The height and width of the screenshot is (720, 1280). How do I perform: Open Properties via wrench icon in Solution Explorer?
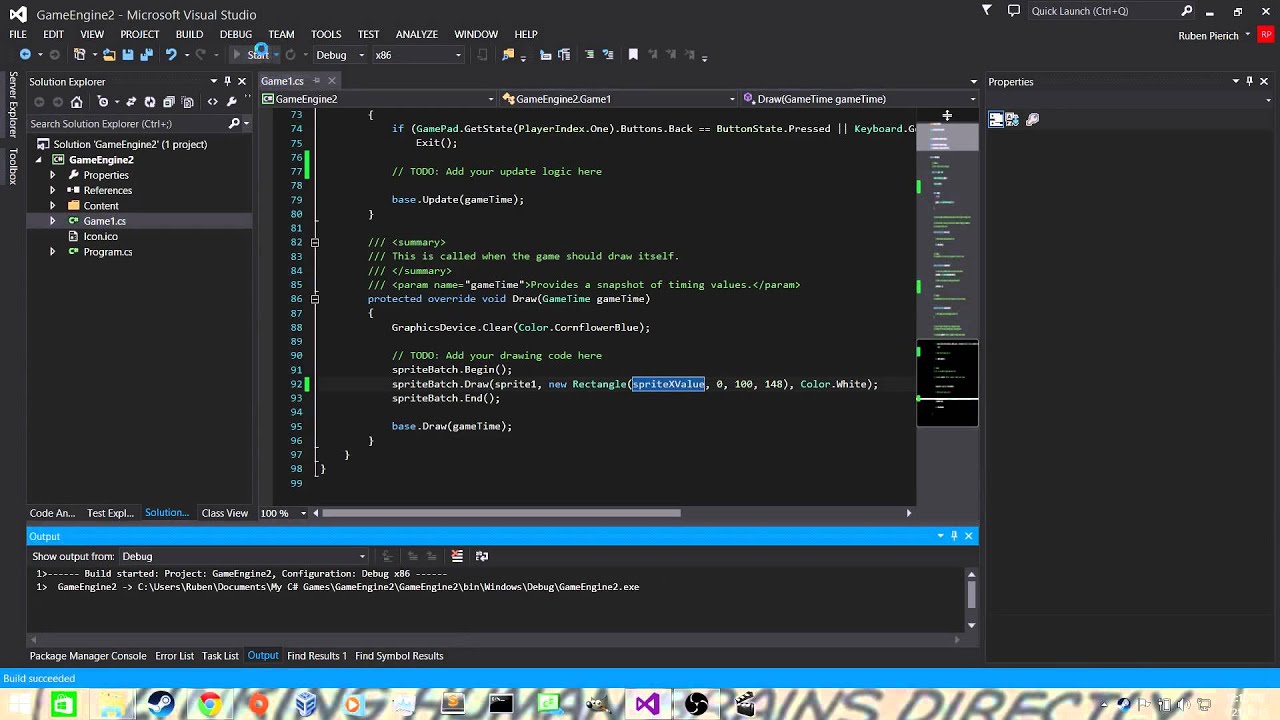point(232,102)
